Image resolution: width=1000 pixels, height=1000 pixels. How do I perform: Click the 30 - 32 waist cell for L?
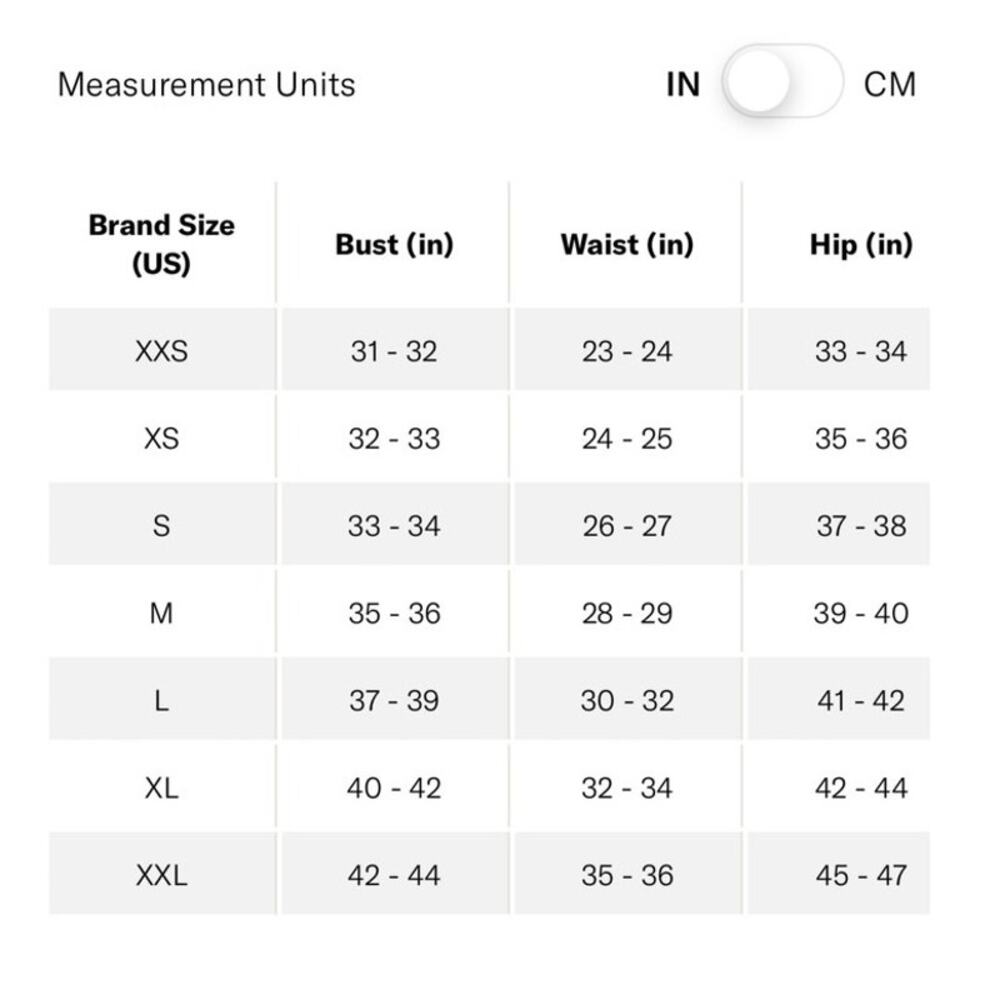pyautogui.click(x=627, y=700)
